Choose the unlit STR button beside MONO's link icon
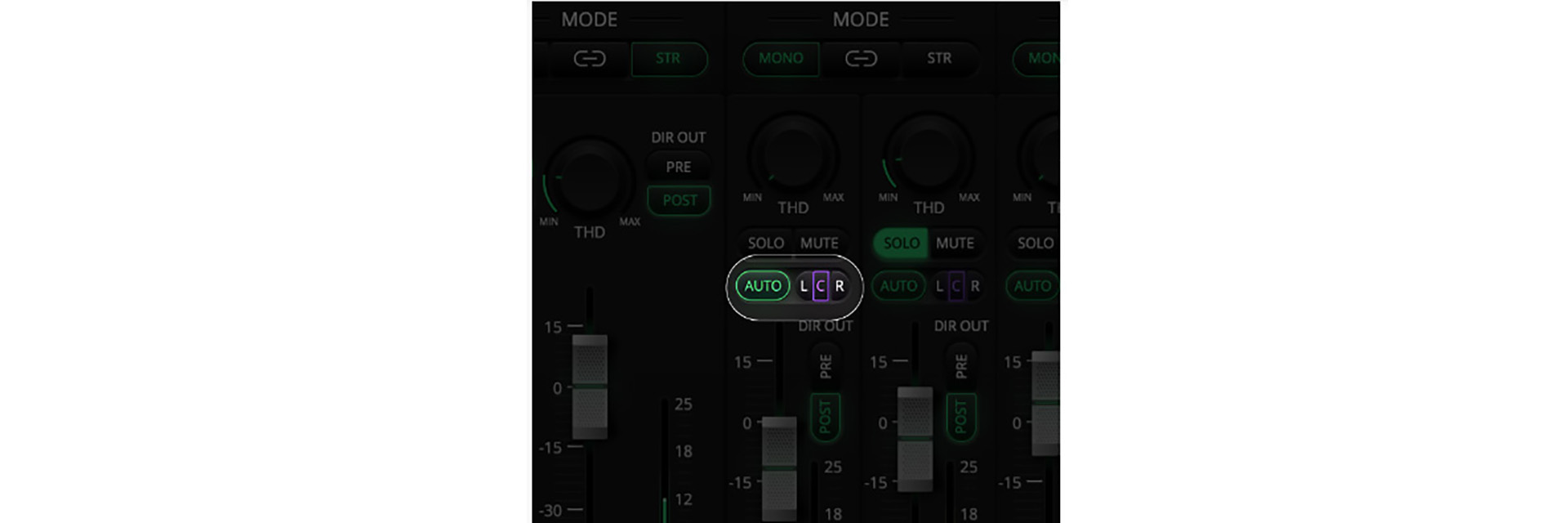The height and width of the screenshot is (523, 1568). pos(939,59)
